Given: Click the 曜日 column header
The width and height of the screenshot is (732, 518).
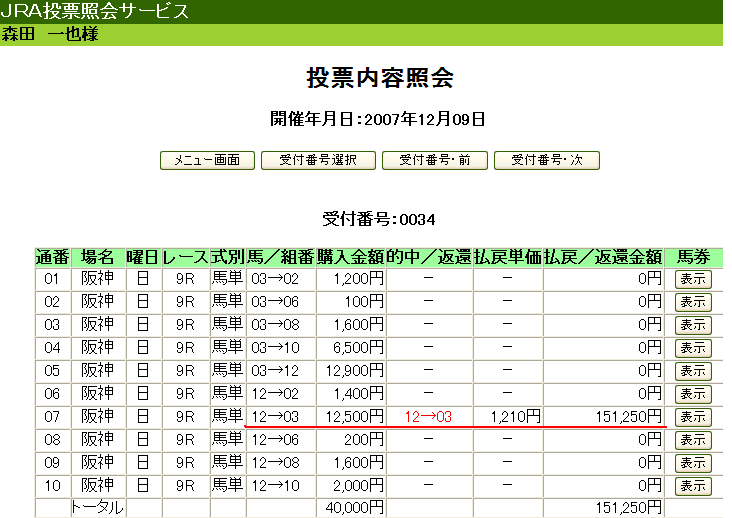Looking at the screenshot, I should click(x=143, y=258).
